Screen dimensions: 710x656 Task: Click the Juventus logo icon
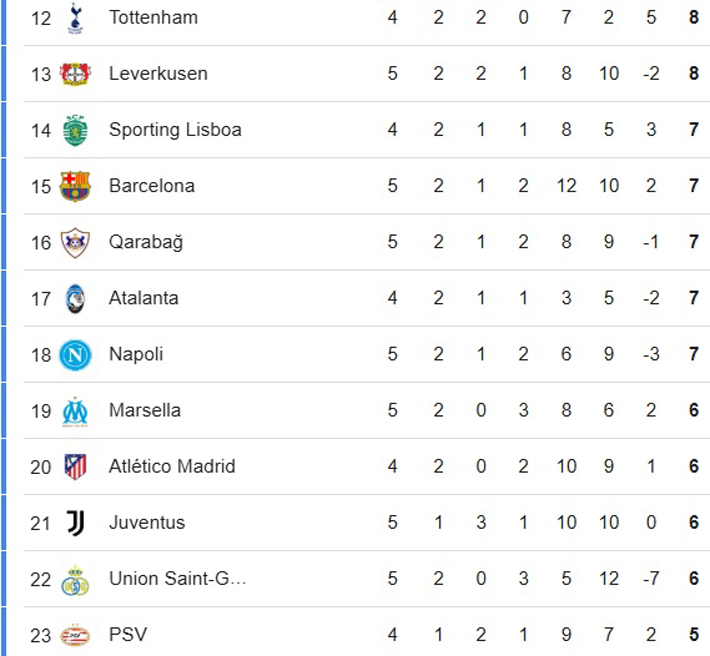(x=75, y=522)
